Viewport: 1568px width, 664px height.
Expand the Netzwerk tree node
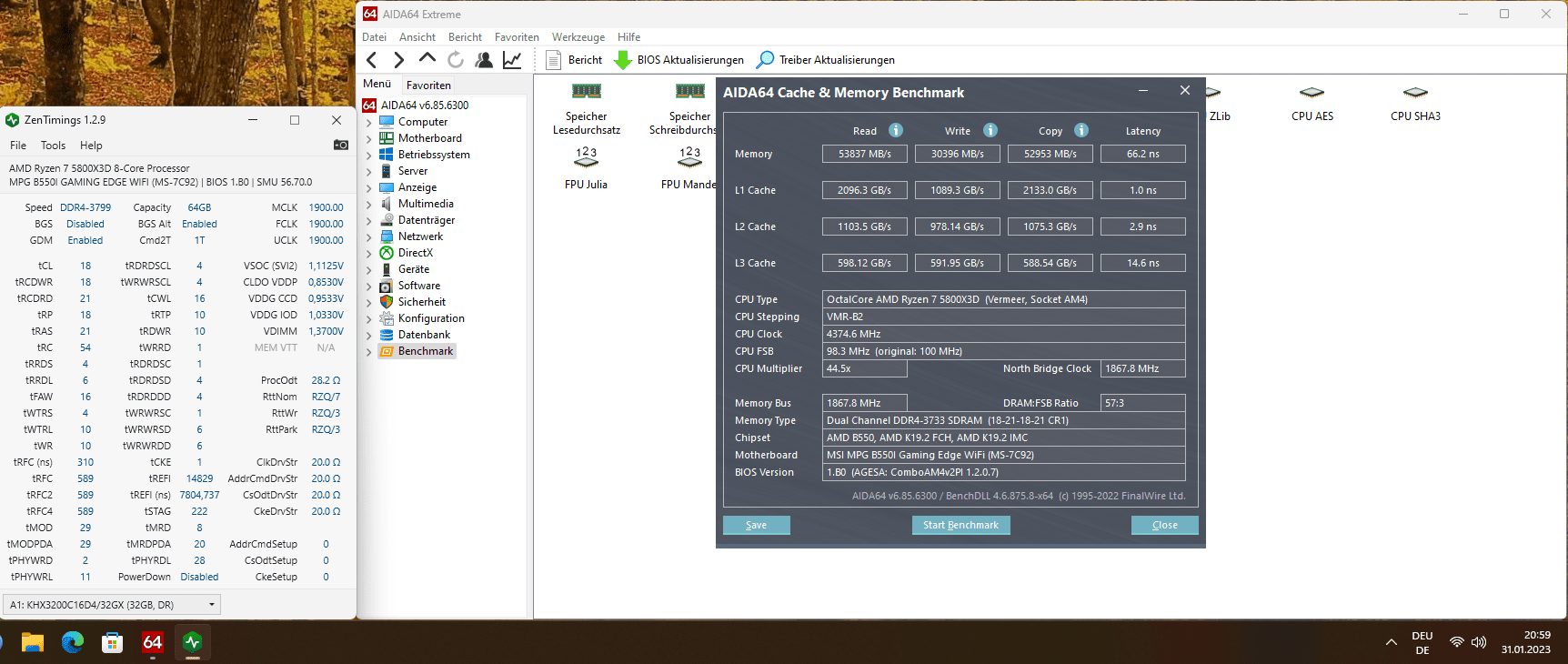pyautogui.click(x=369, y=236)
